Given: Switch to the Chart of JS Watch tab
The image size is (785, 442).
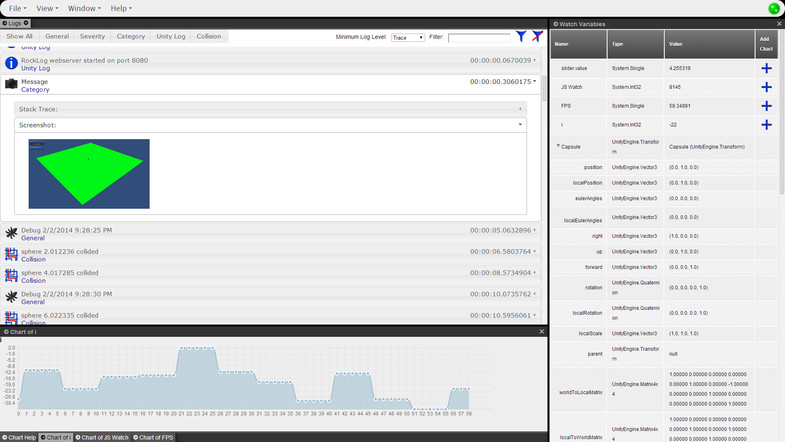Looking at the screenshot, I should (102, 437).
